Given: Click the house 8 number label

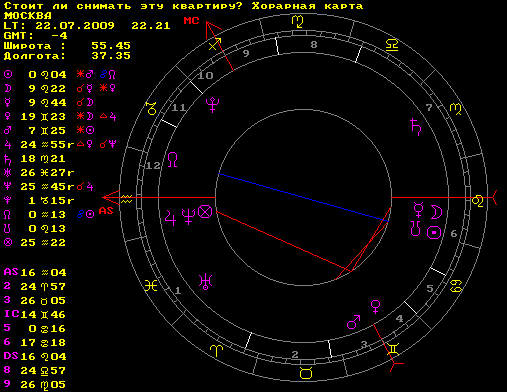Looking at the screenshot, I should [x=314, y=45].
